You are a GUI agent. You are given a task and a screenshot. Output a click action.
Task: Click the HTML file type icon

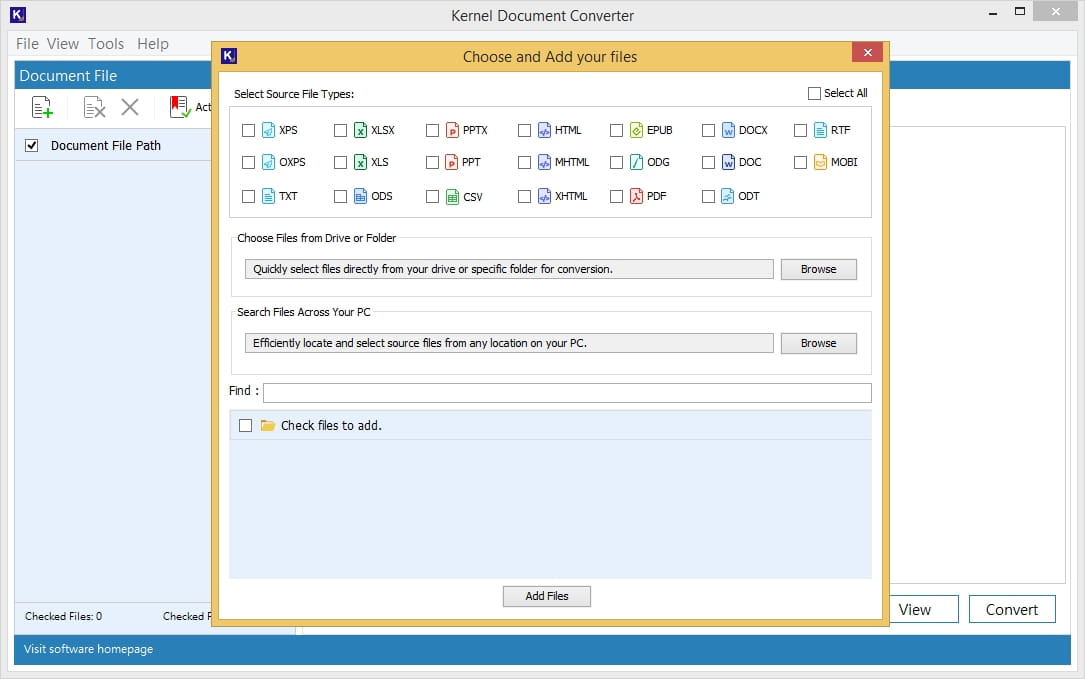(x=545, y=130)
